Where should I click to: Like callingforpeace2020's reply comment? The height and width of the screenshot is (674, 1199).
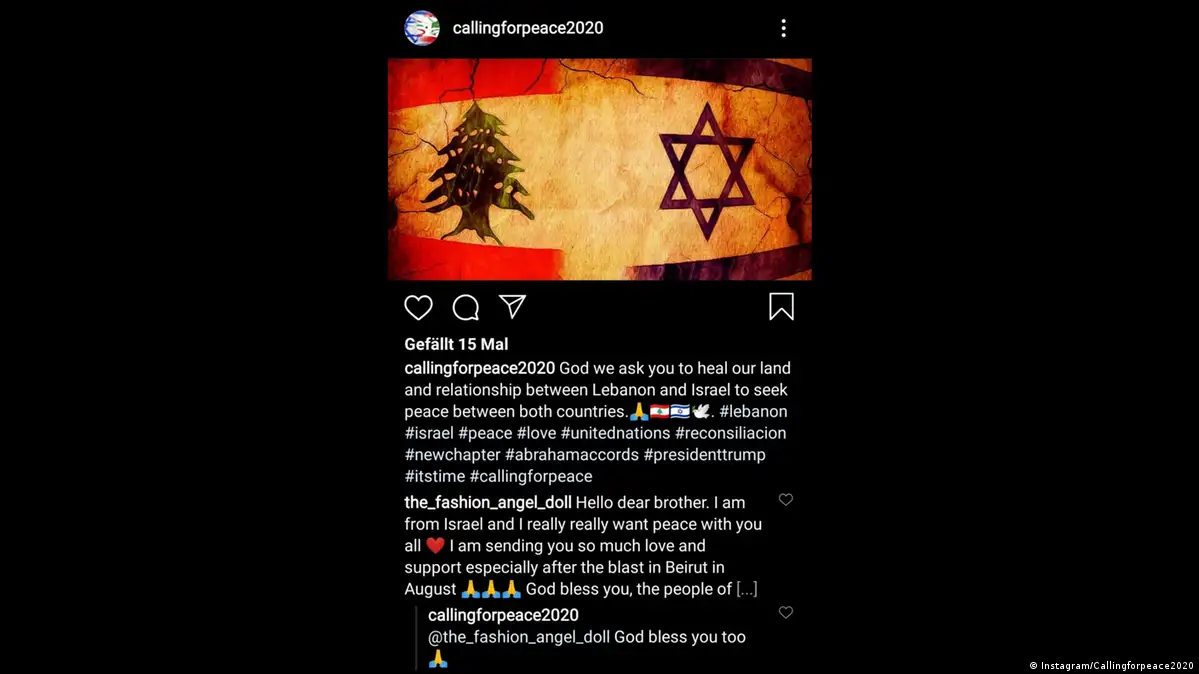(785, 613)
